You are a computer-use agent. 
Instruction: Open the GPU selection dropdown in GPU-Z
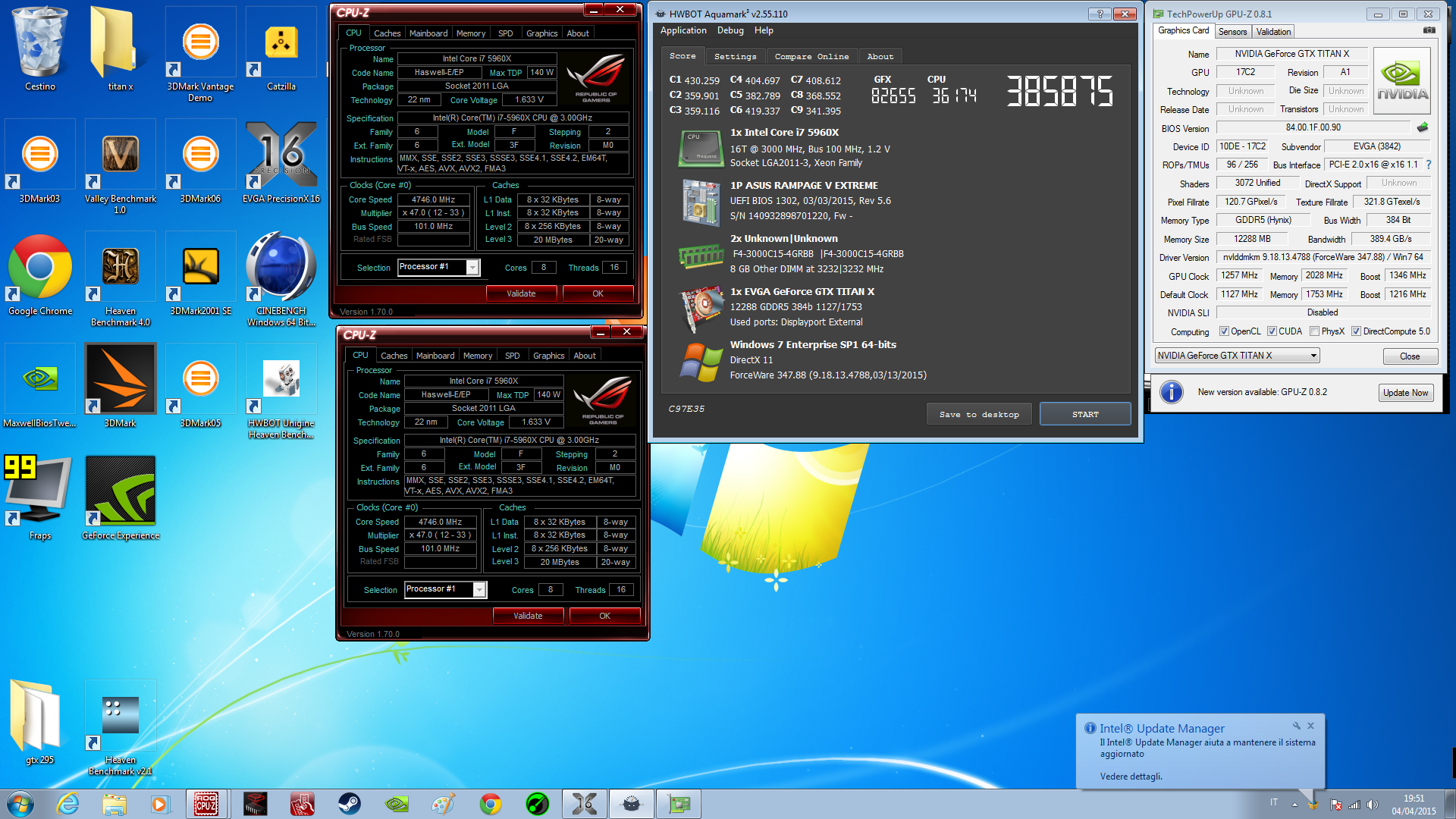tap(1237, 356)
